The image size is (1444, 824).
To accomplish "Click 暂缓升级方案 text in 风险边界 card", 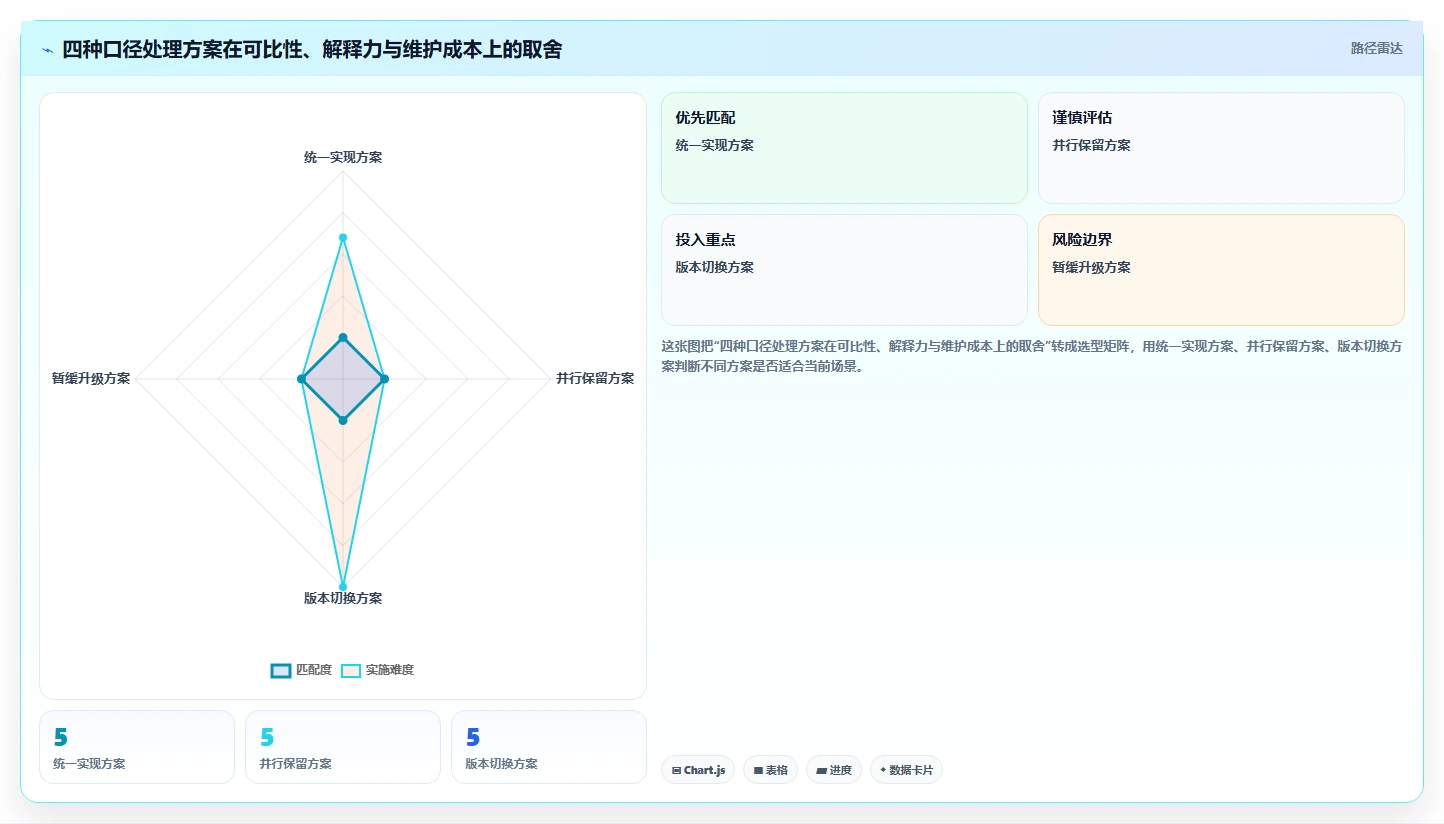I will pyautogui.click(x=1091, y=267).
